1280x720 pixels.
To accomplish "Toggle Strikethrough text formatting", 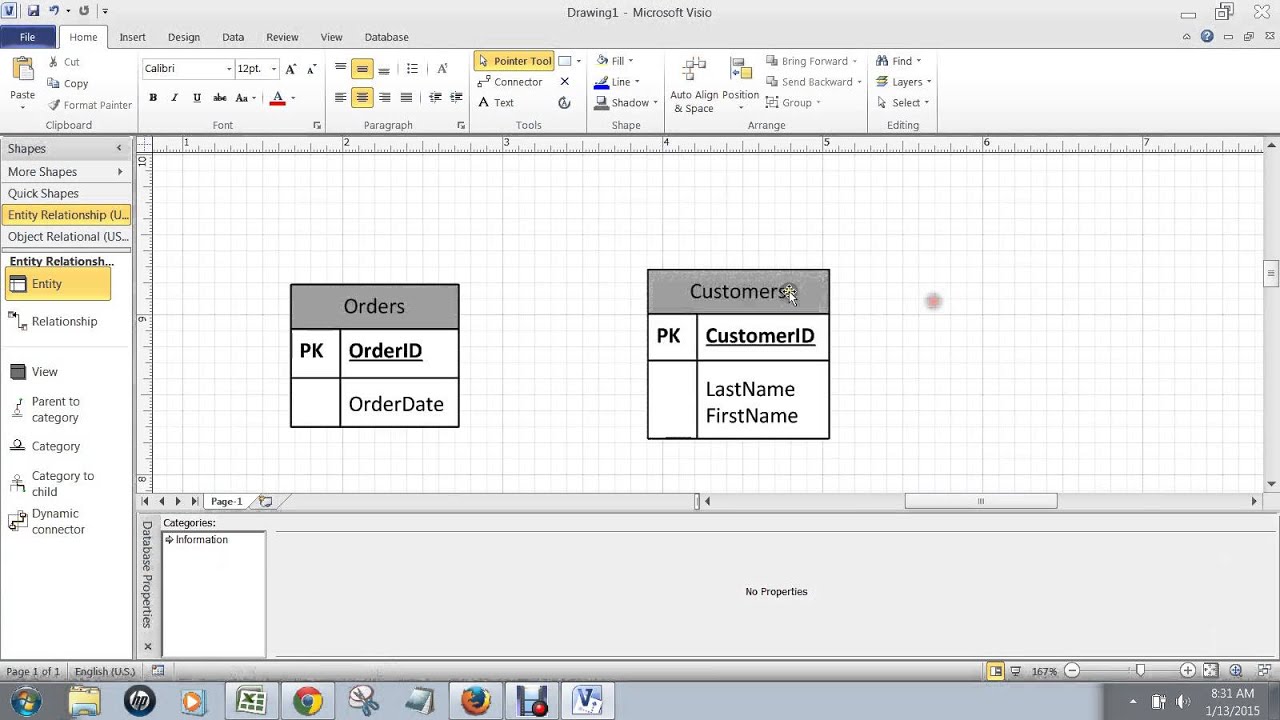I will pyautogui.click(x=219, y=98).
